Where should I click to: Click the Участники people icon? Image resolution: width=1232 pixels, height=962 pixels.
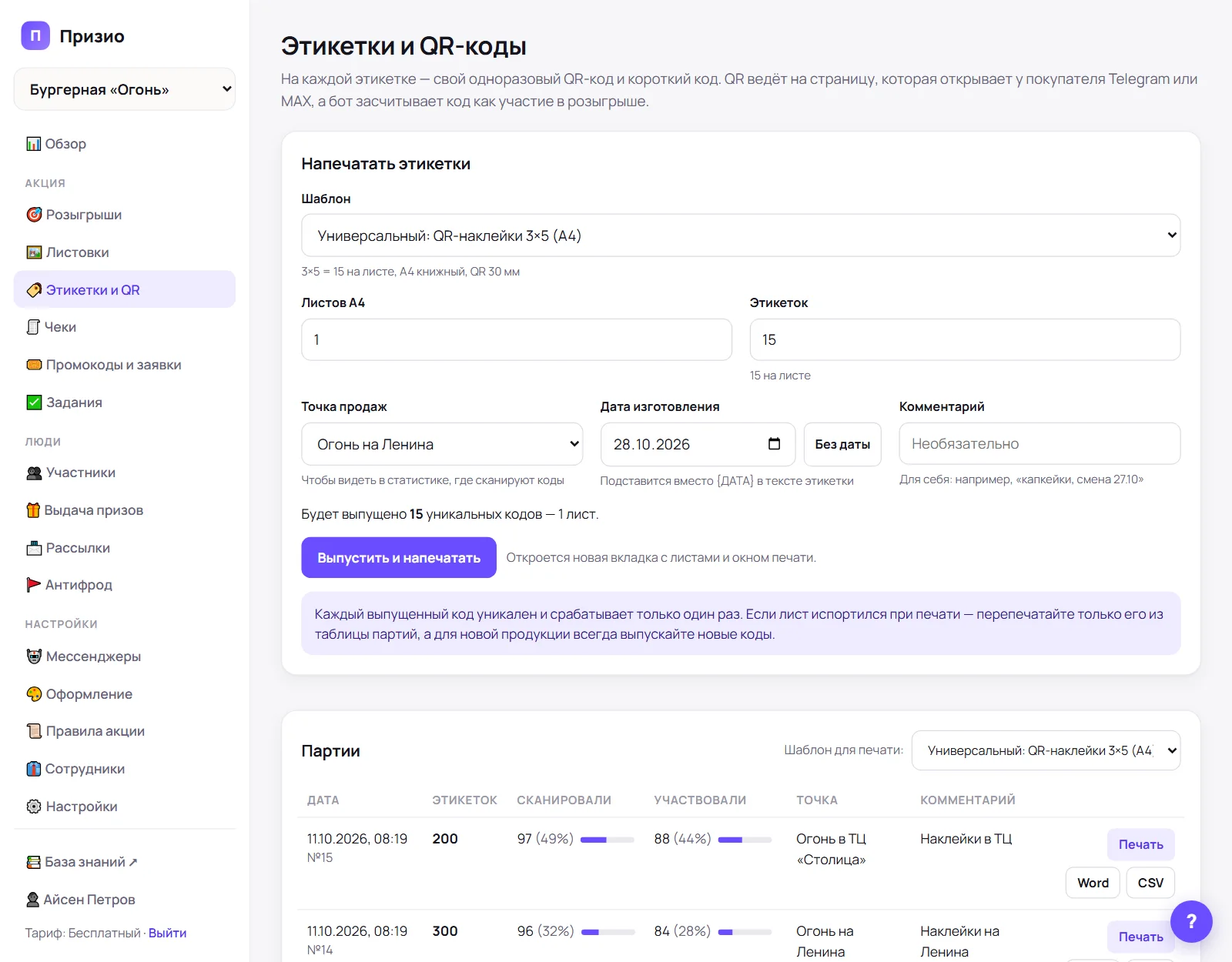tap(34, 473)
